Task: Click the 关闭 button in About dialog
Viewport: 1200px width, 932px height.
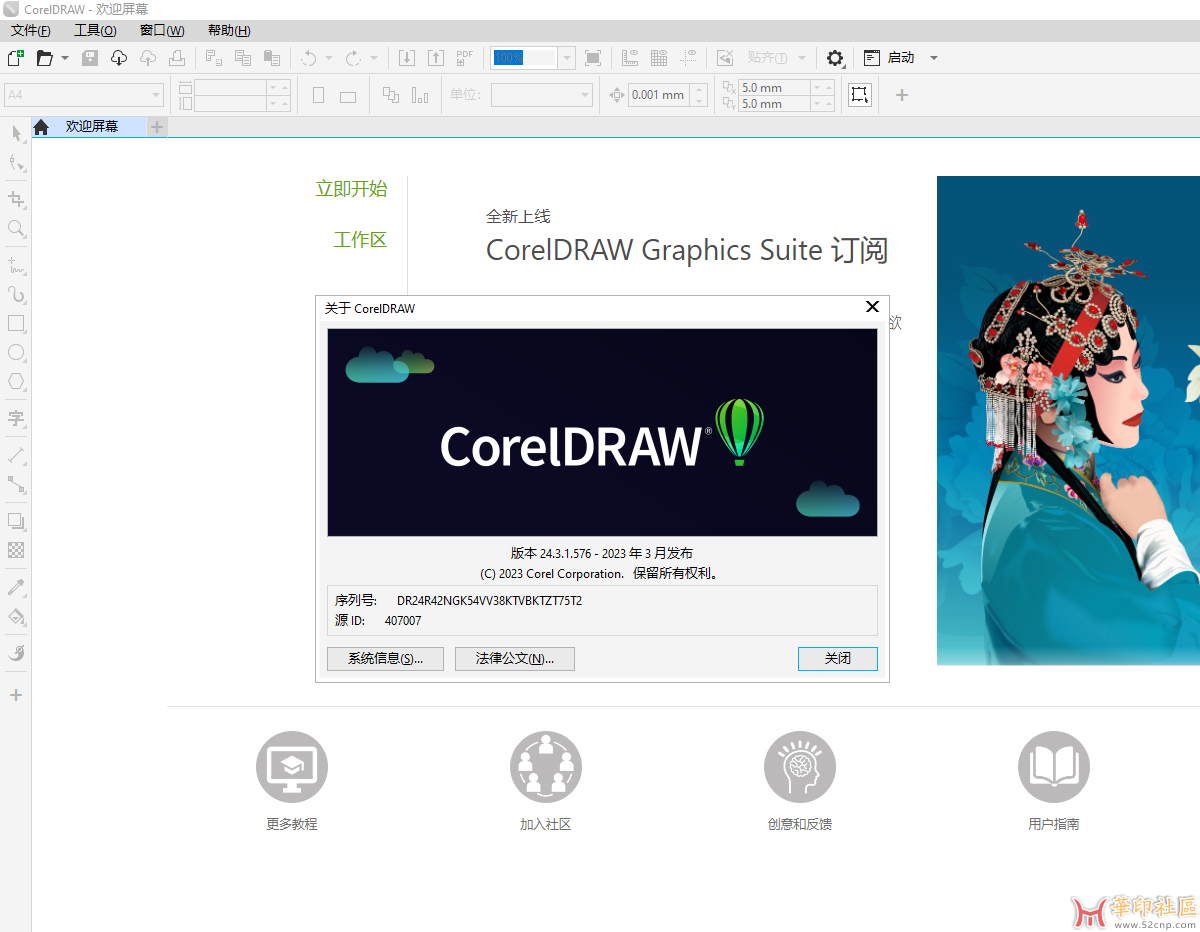Action: pyautogui.click(x=838, y=659)
